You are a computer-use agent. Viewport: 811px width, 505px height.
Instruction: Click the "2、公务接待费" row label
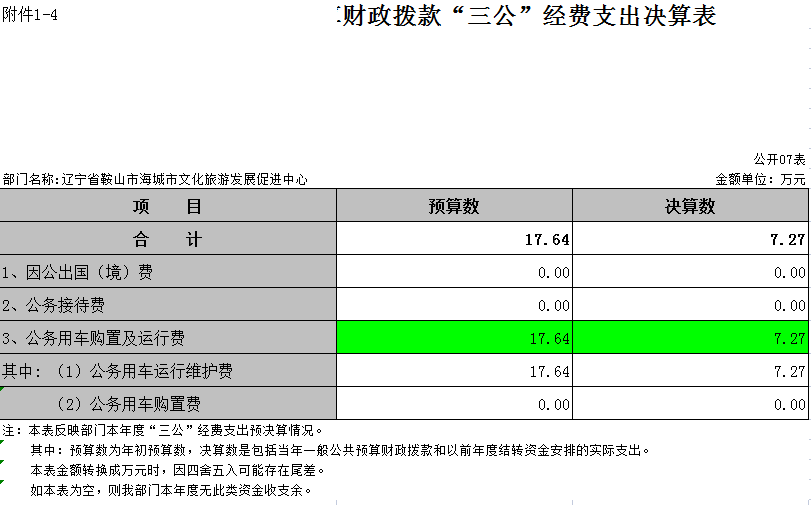168,305
